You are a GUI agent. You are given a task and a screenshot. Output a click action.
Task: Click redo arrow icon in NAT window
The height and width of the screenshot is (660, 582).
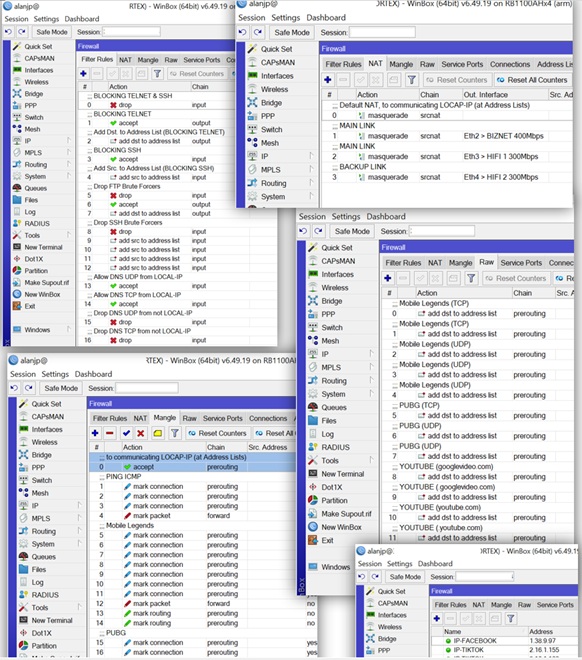258,32
